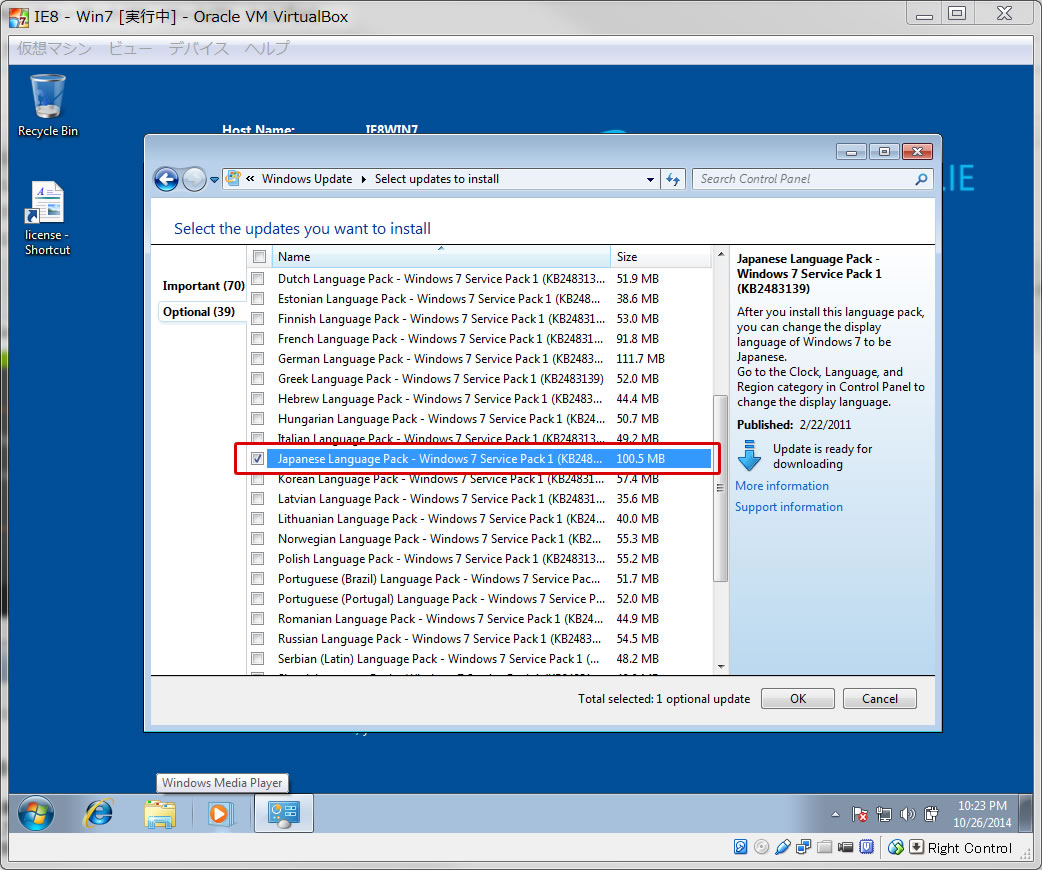The height and width of the screenshot is (870, 1042).
Task: Open the ビュー menu in VirtualBox
Action: (x=130, y=48)
